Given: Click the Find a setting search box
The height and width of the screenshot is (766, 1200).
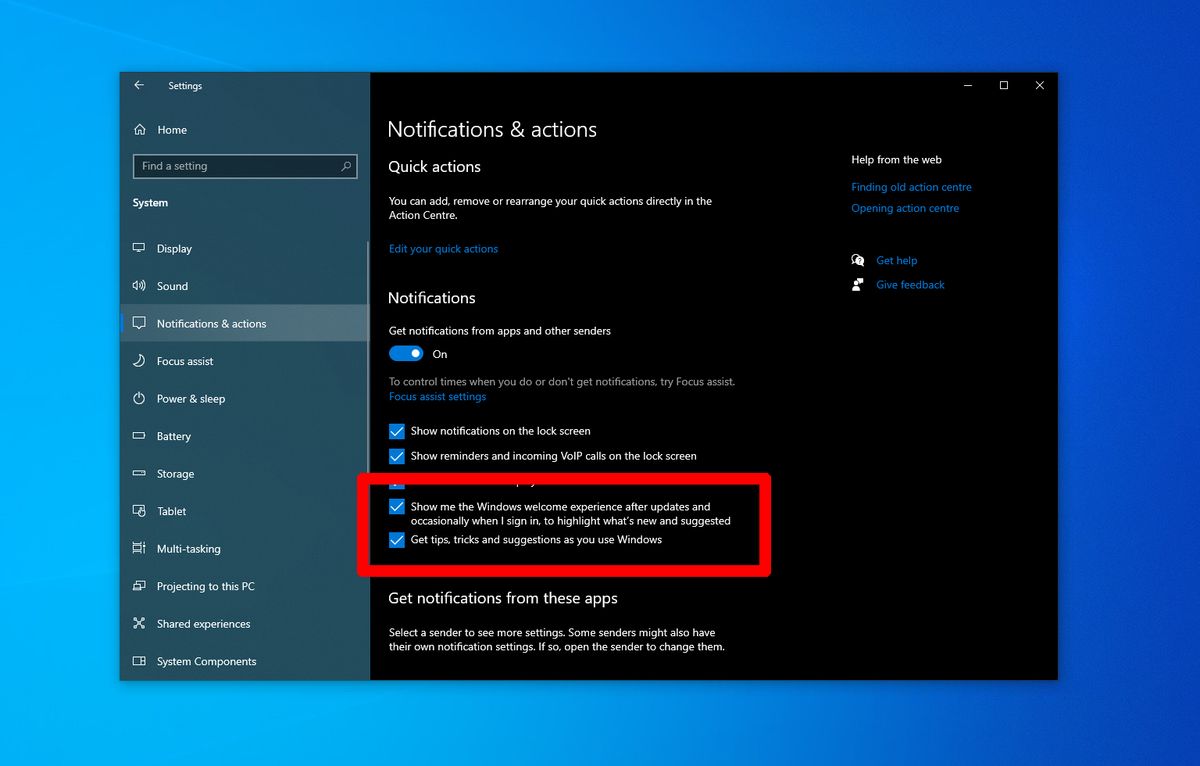Looking at the screenshot, I should coord(244,166).
